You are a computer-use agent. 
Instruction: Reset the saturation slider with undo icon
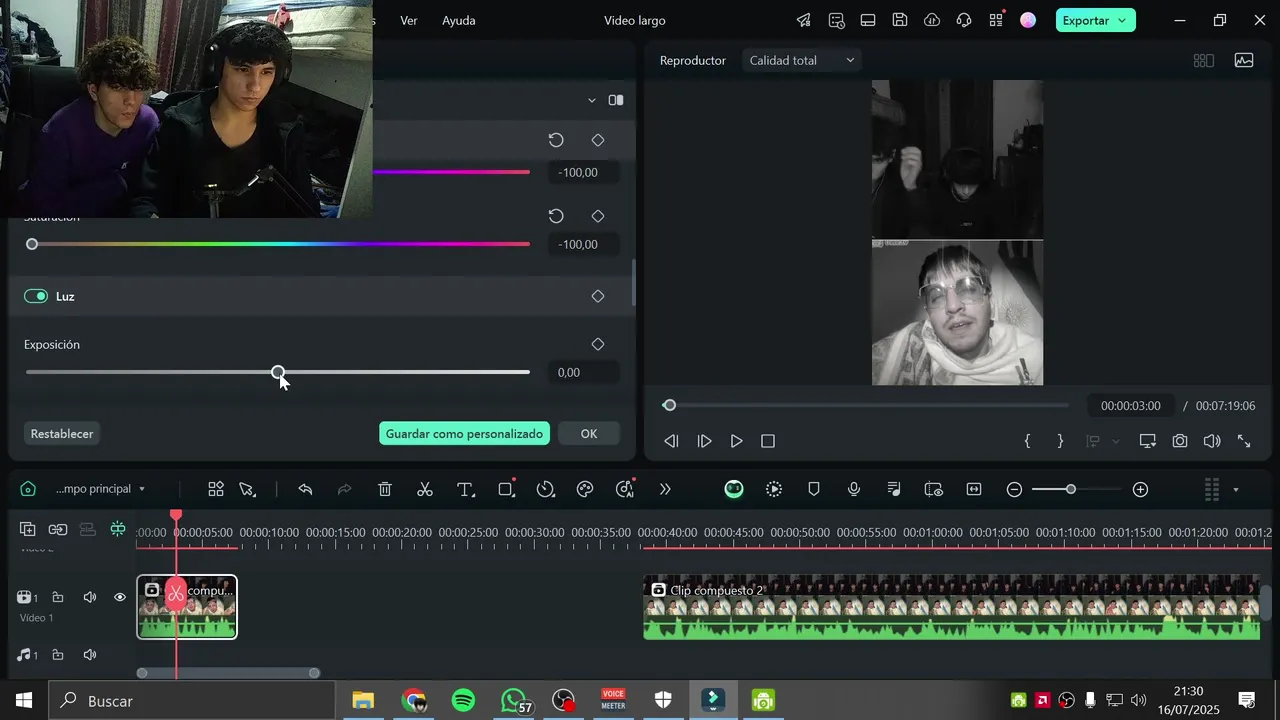(x=556, y=216)
